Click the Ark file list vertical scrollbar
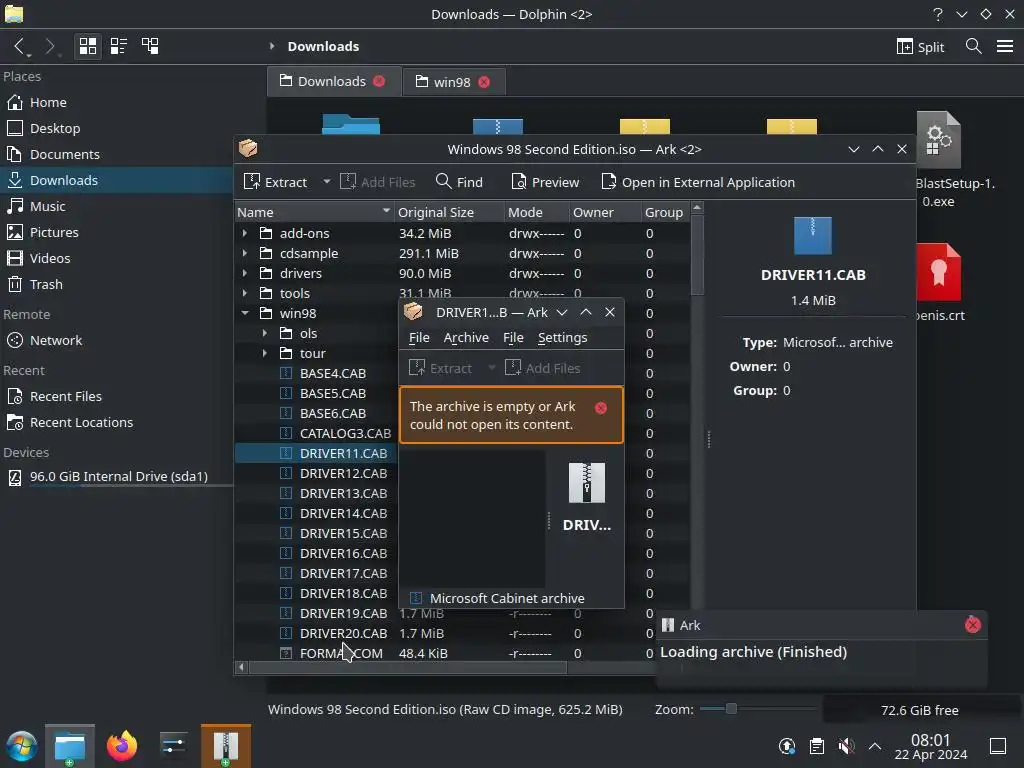Viewport: 1024px width, 768px height. coord(697,255)
